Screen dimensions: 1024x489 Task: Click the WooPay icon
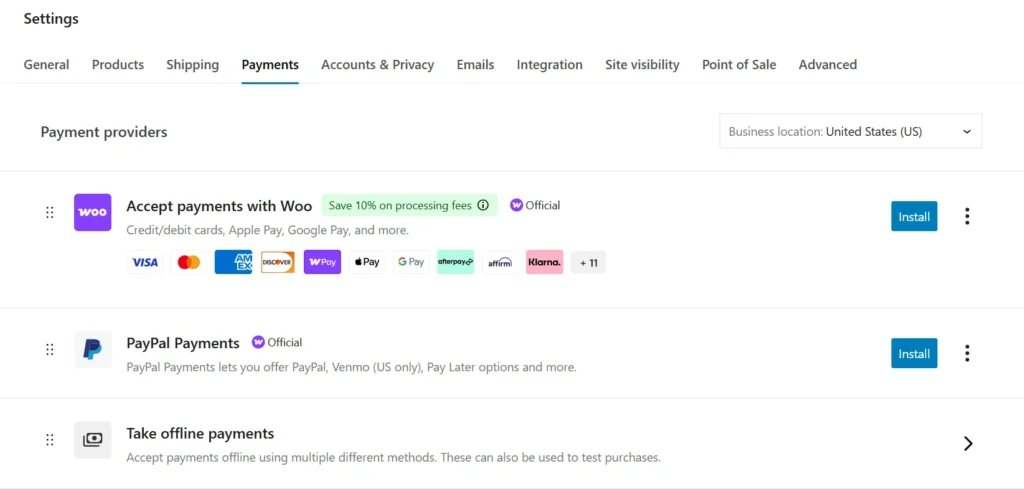(322, 262)
